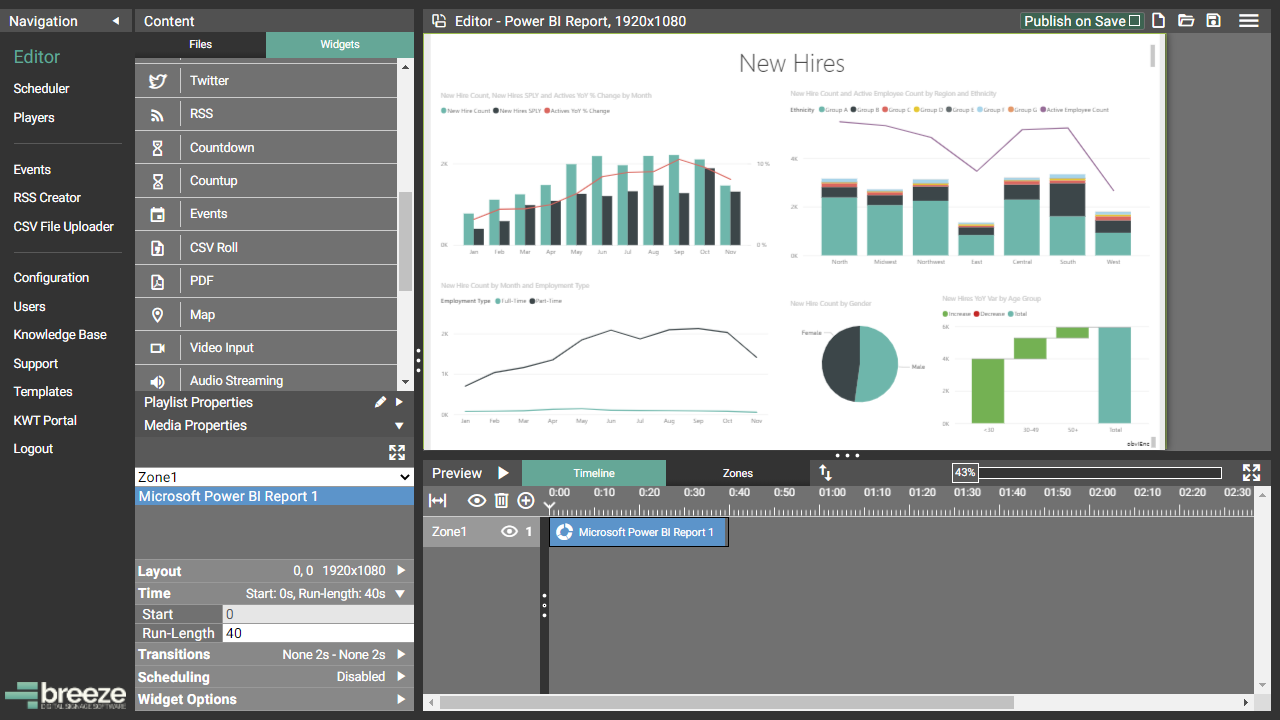The height and width of the screenshot is (720, 1280).
Task: Click the 01:00 mark on timeline ruler
Action: click(x=832, y=492)
